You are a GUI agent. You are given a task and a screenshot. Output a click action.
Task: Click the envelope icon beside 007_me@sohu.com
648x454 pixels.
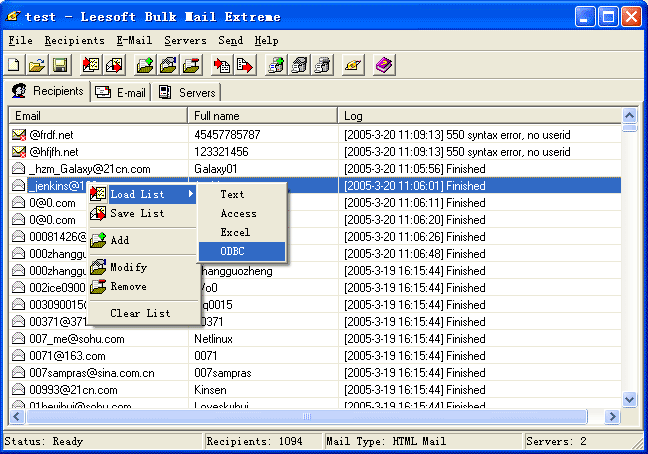19,339
